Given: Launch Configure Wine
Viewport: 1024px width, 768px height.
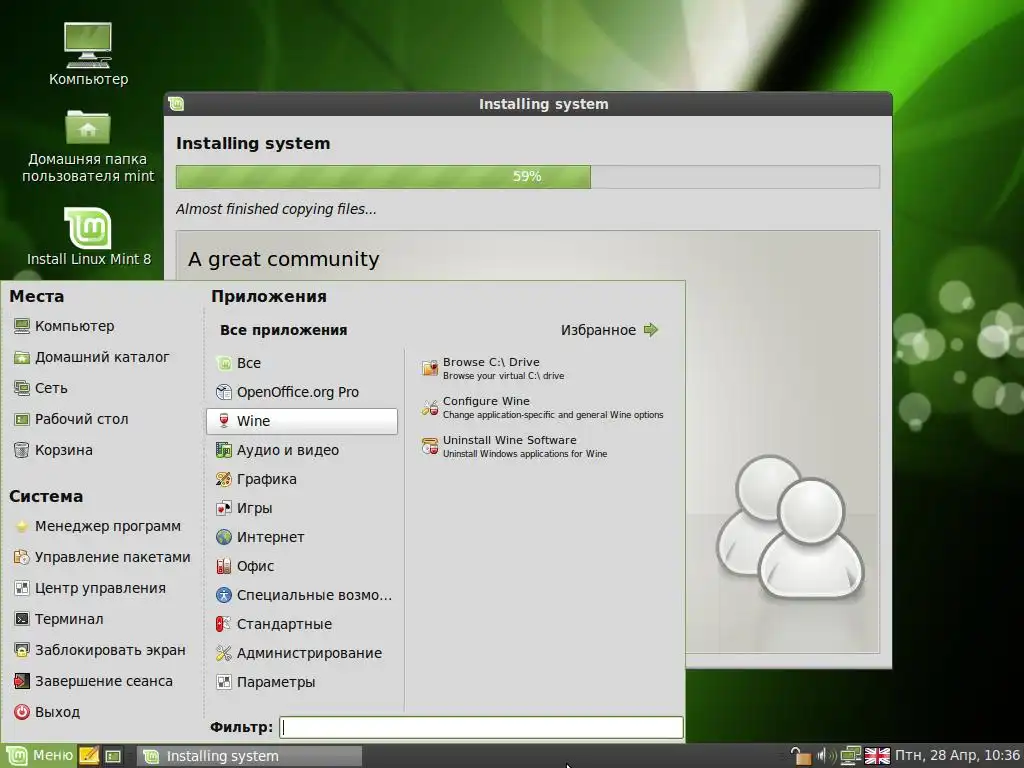Looking at the screenshot, I should coord(542,408).
